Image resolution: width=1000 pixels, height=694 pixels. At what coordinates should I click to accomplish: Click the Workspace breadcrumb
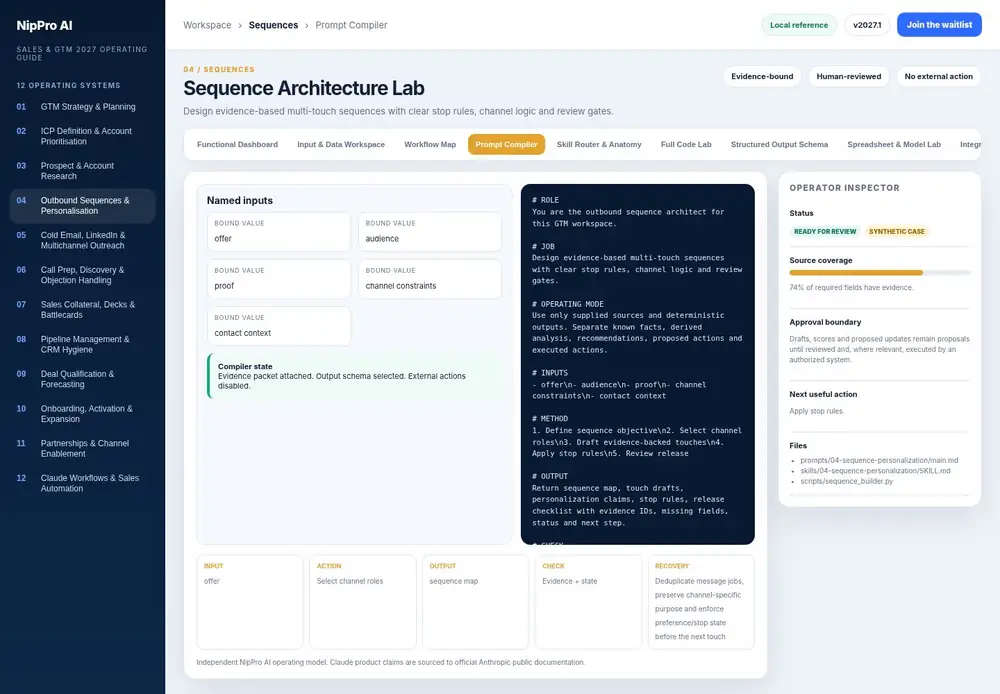pyautogui.click(x=207, y=25)
